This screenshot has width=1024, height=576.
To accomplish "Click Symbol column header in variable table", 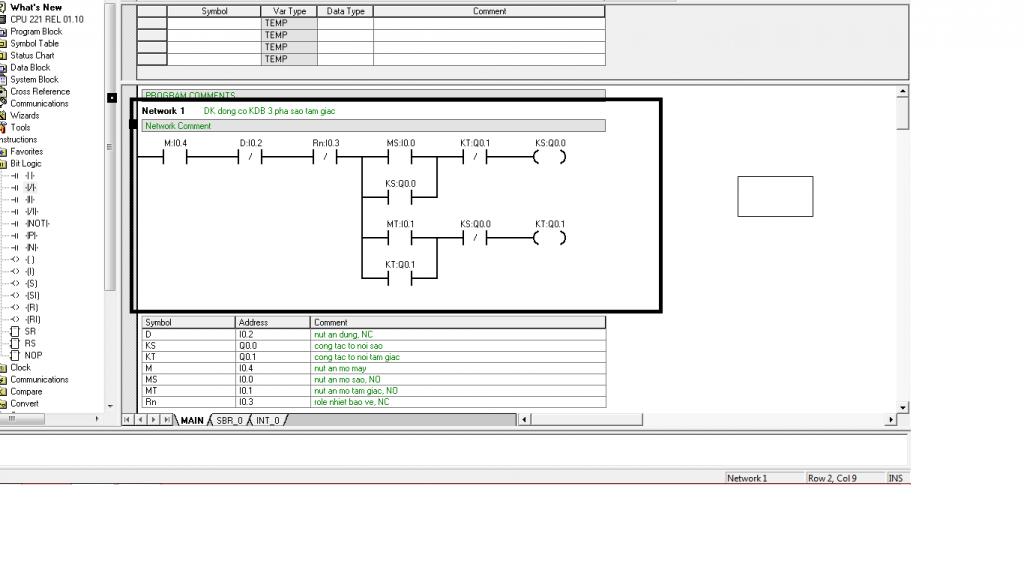I will [214, 11].
